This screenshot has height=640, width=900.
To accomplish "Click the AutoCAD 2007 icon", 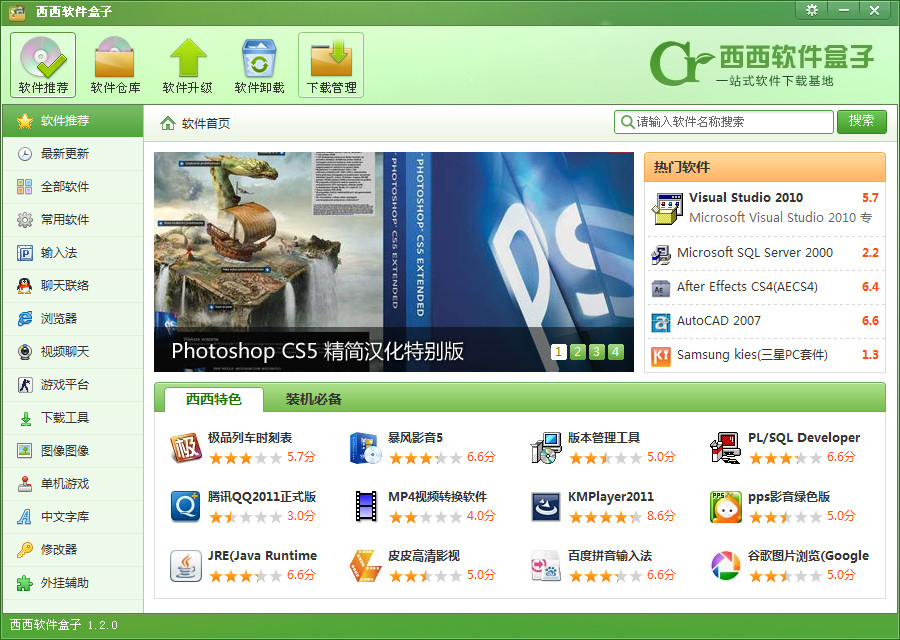I will pos(661,322).
